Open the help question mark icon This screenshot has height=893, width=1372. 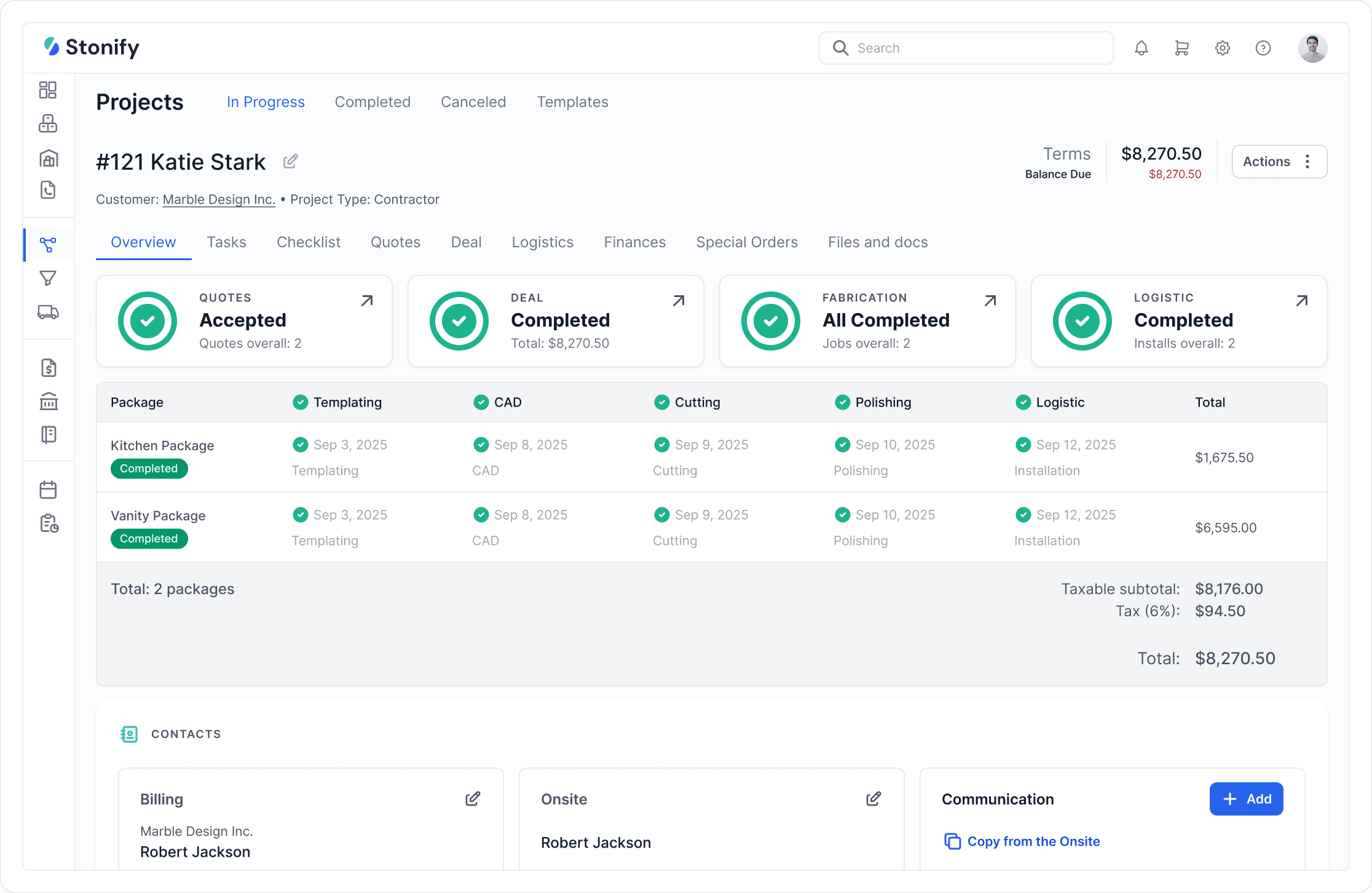click(x=1263, y=48)
